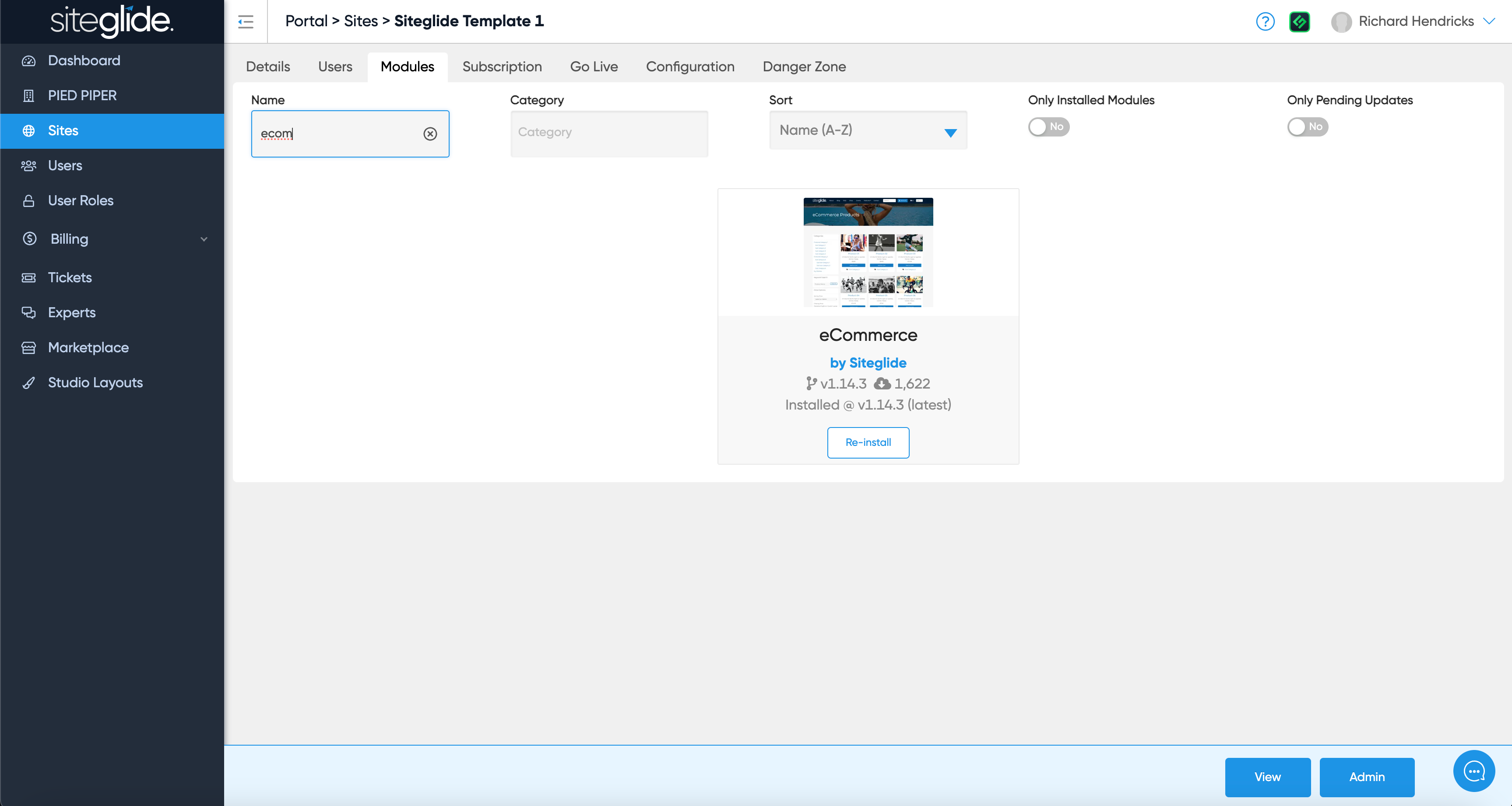Click Richard Hendricks avatar image
Viewport: 1512px width, 806px height.
[x=1341, y=22]
